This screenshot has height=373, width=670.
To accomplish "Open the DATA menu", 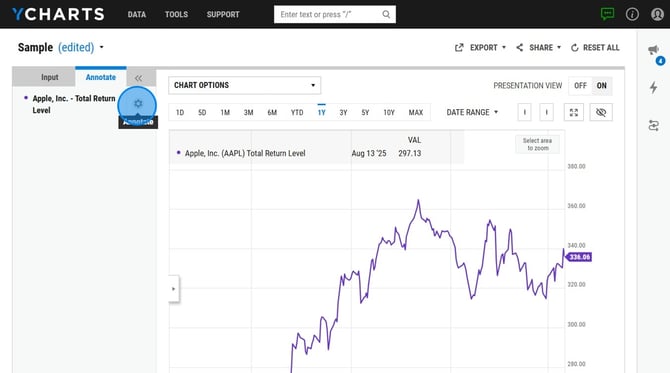I will coord(136,15).
